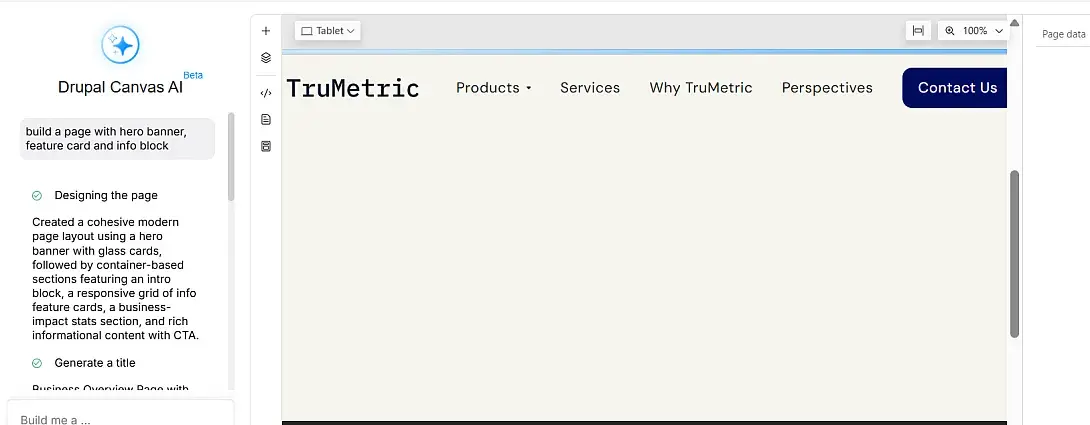Click the Drupal Canvas AI sparkle logo
Viewport: 1090px width, 425px height.
(x=121, y=46)
